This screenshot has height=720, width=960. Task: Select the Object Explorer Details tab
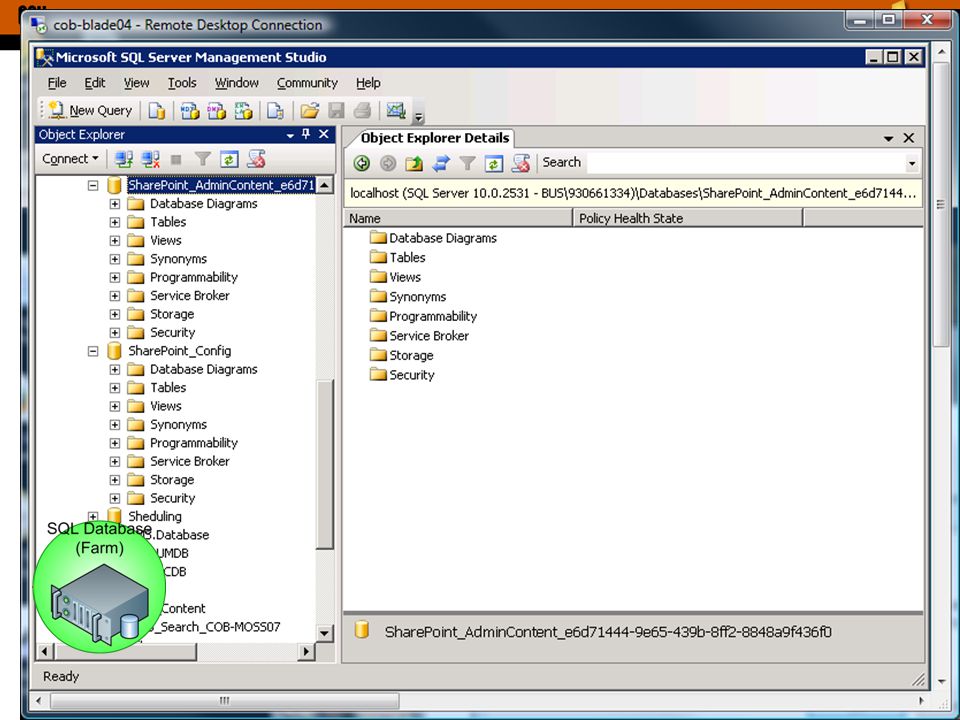(x=435, y=138)
